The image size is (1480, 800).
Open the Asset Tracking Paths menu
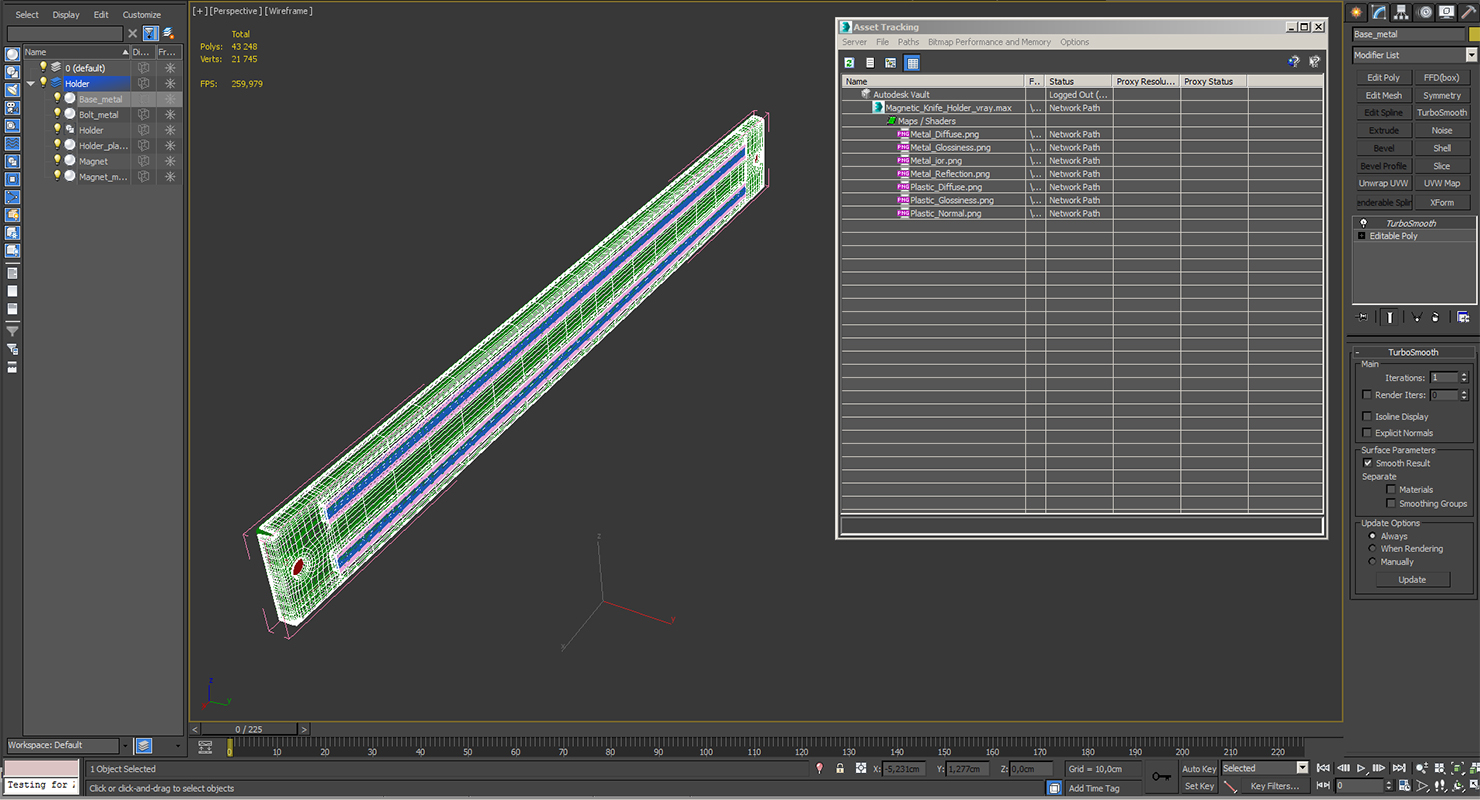click(908, 42)
